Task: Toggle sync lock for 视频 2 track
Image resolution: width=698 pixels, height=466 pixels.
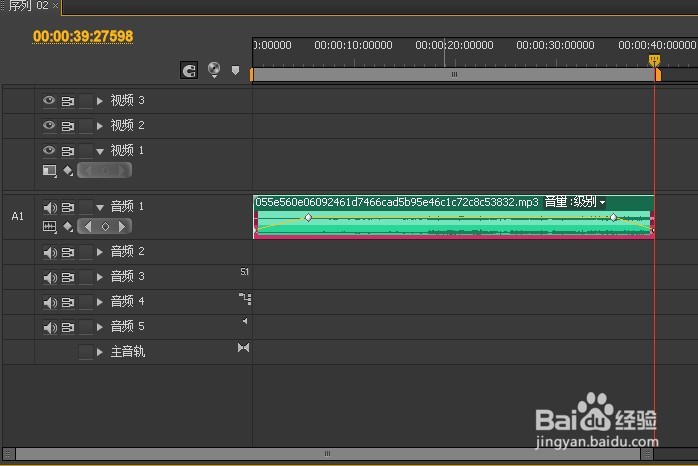Action: (x=68, y=126)
